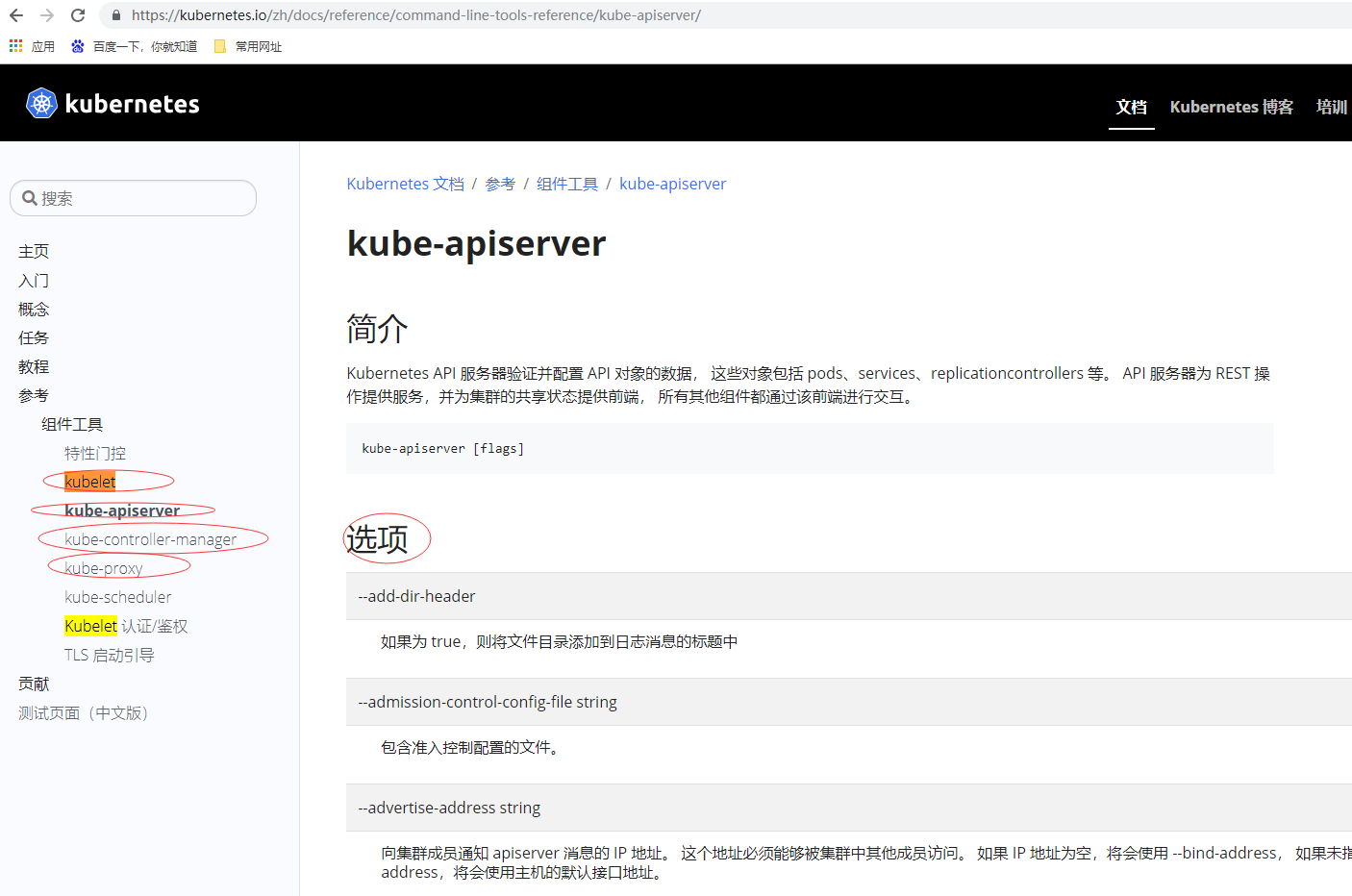Viewport: 1352px width, 896px height.
Task: Open the 文档 top navigation tab
Action: click(1131, 107)
